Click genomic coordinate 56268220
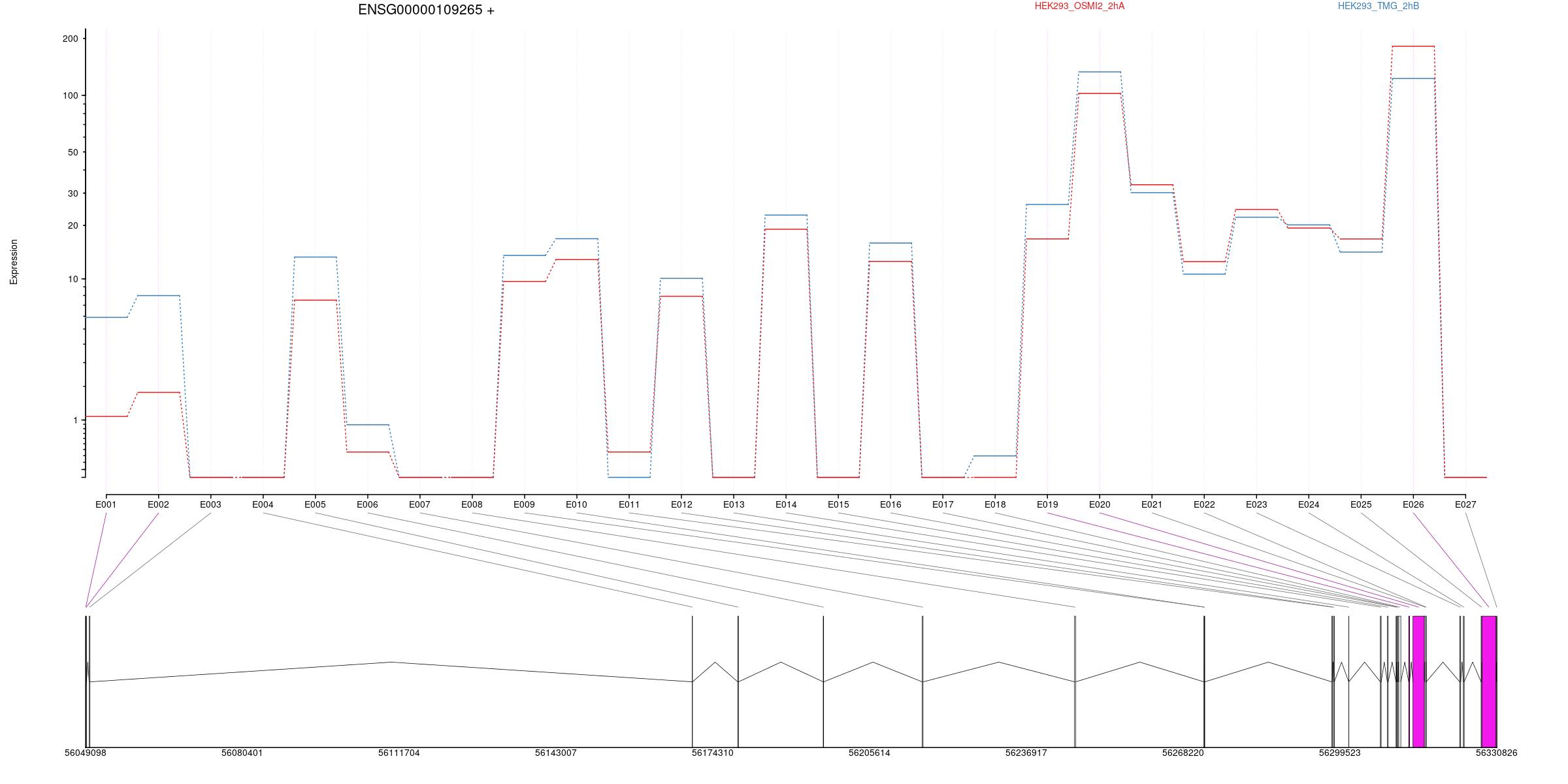This screenshot has height=784, width=1568. pyautogui.click(x=1183, y=753)
